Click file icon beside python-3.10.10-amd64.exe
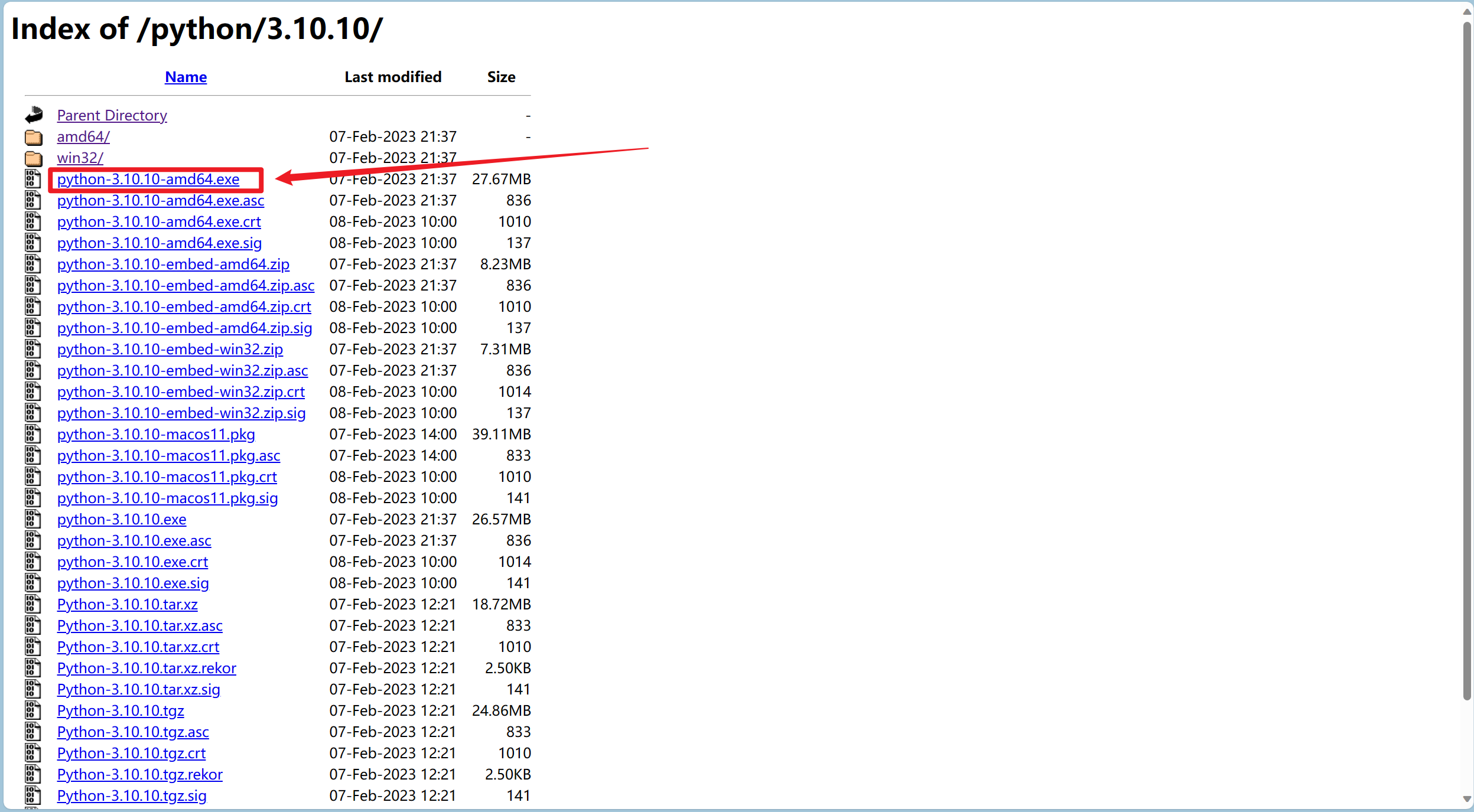The height and width of the screenshot is (812, 1474). (32, 179)
